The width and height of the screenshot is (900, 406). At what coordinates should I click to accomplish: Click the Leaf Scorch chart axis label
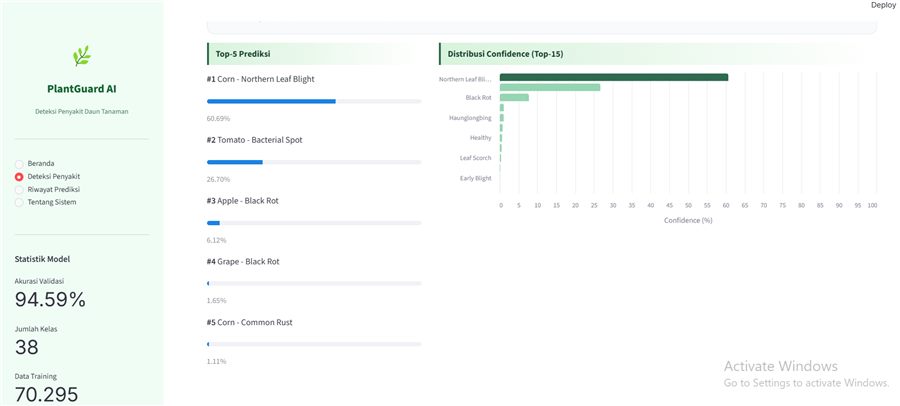(475, 158)
